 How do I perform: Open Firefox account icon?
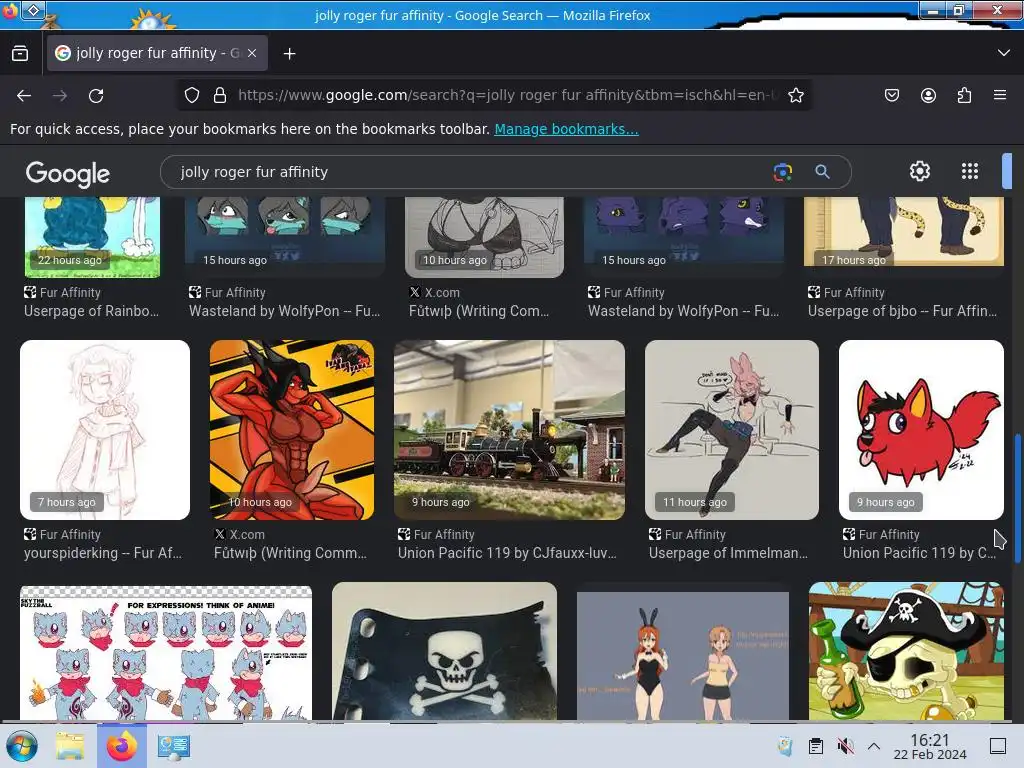(928, 95)
